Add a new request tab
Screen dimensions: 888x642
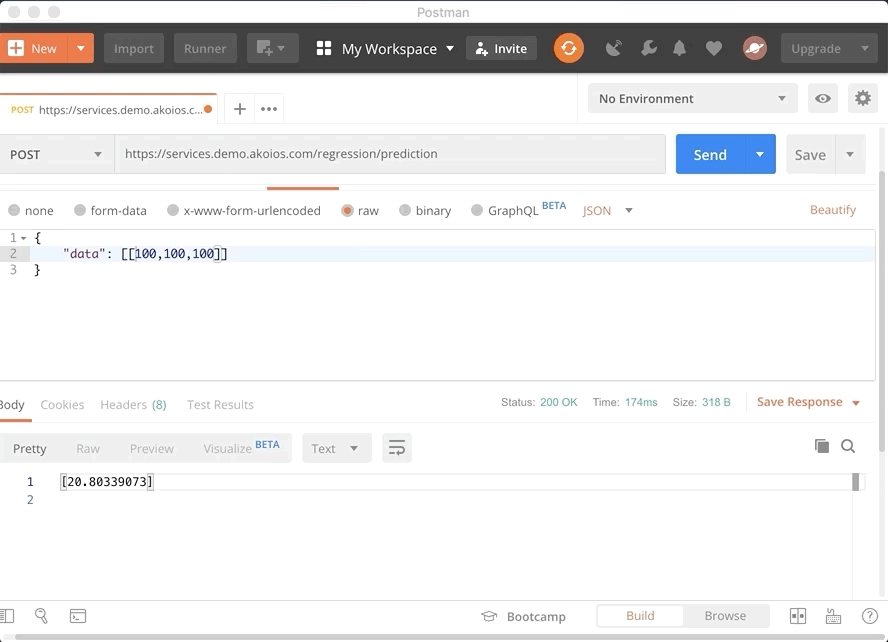(x=240, y=109)
